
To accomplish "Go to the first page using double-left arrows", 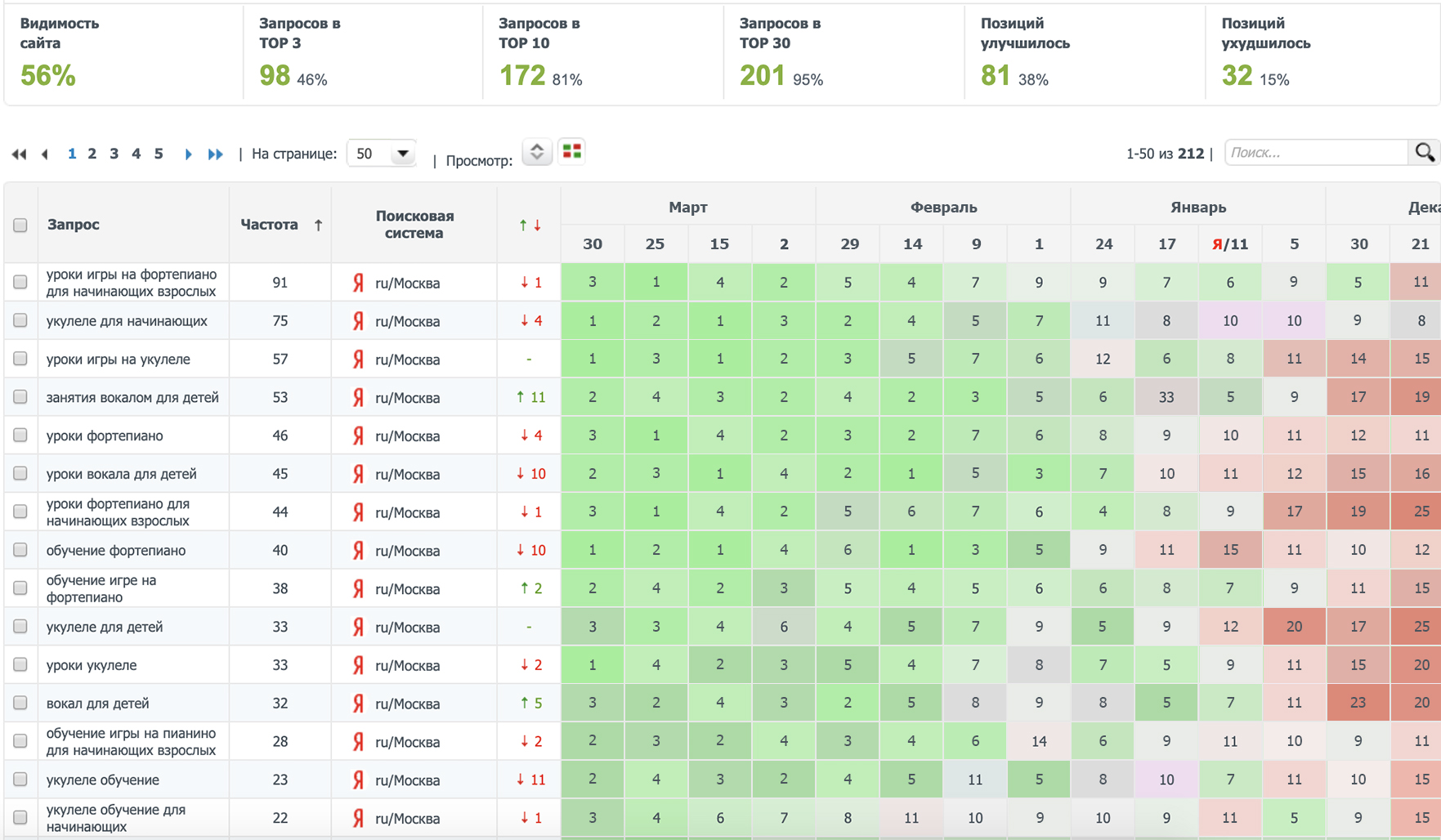I will pos(19,154).
